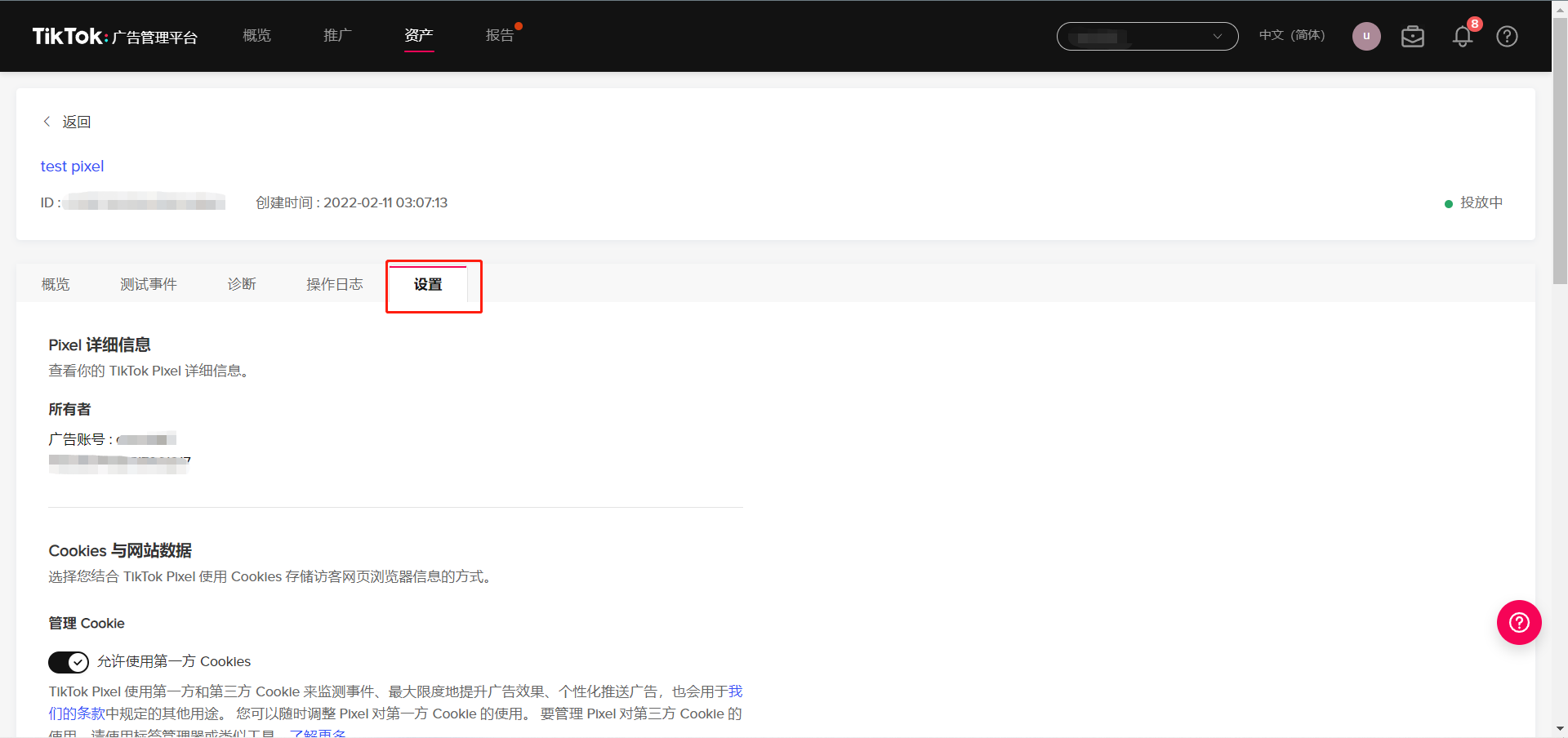This screenshot has height=738, width=1568.
Task: Click the Cookies 与网站数据 heading
Action: click(x=120, y=551)
